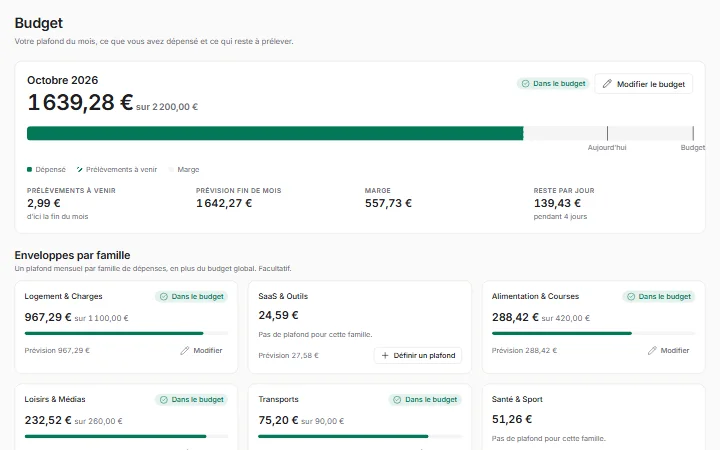Click the 232,52 € Loisirs amount
720x450 pixels.
48,420
